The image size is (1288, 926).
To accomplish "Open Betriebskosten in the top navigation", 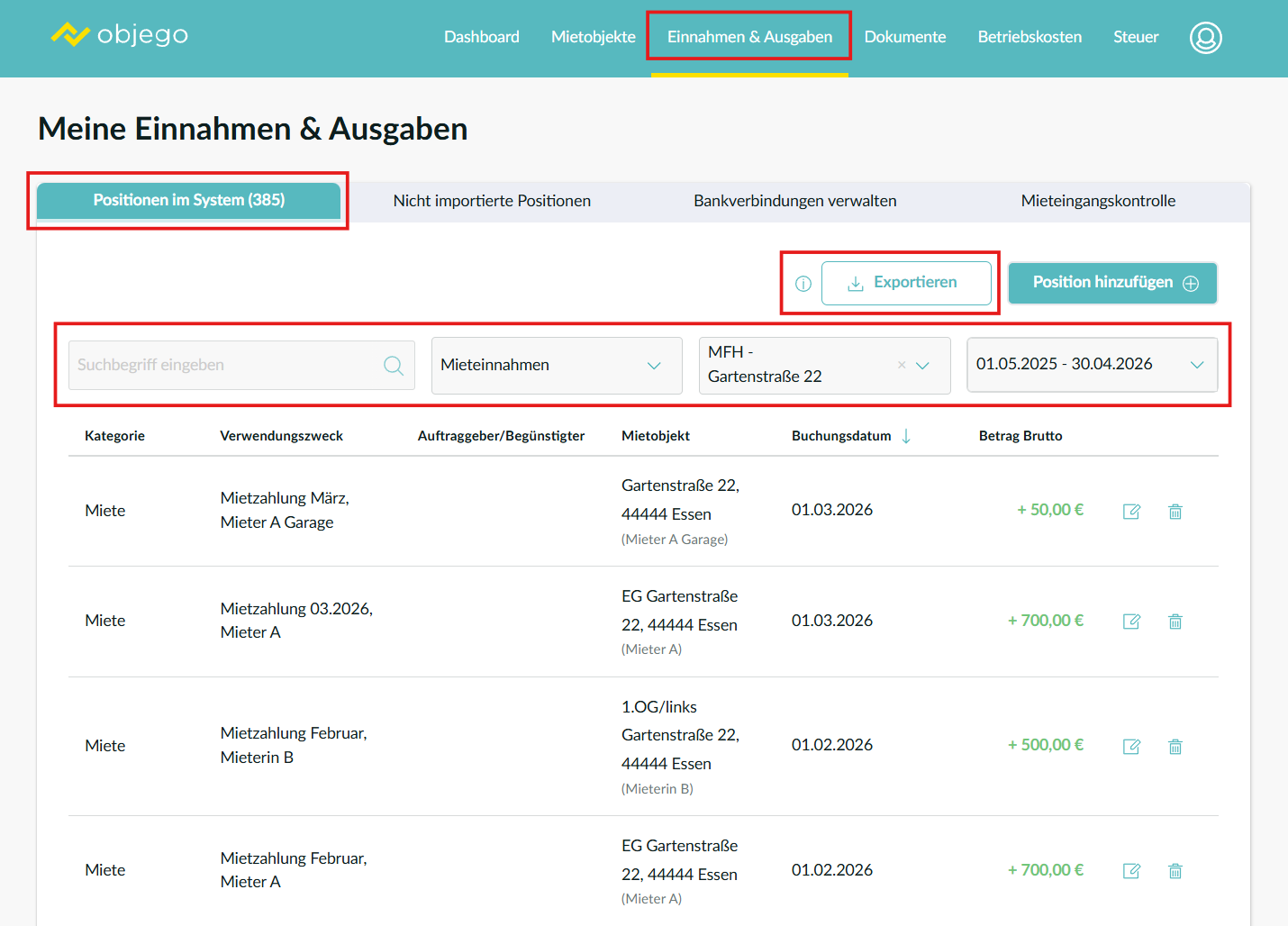I will point(1029,37).
